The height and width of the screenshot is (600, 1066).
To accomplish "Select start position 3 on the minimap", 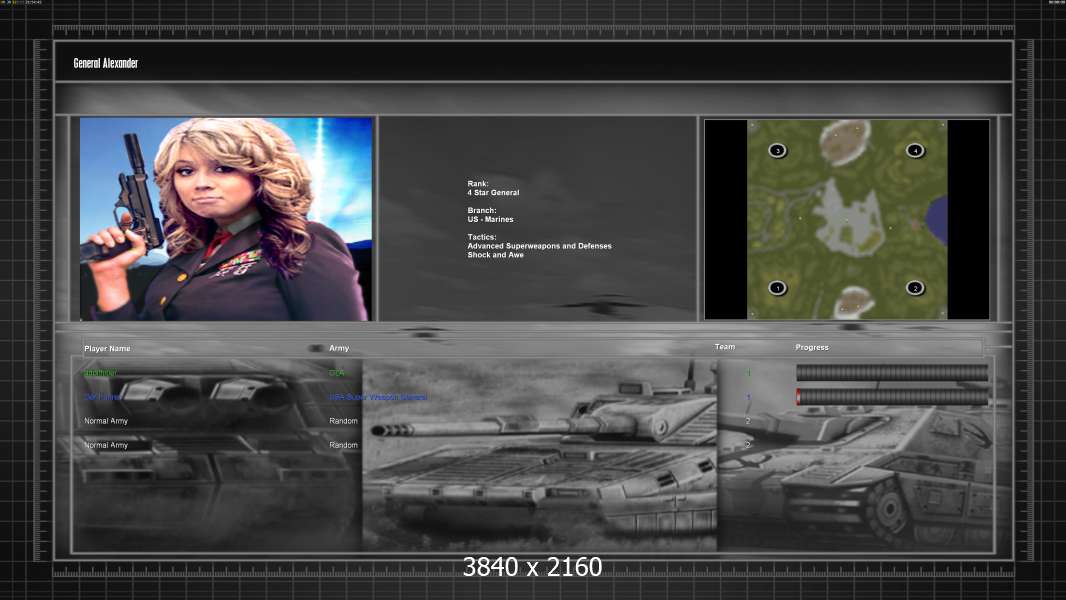I will click(x=778, y=150).
